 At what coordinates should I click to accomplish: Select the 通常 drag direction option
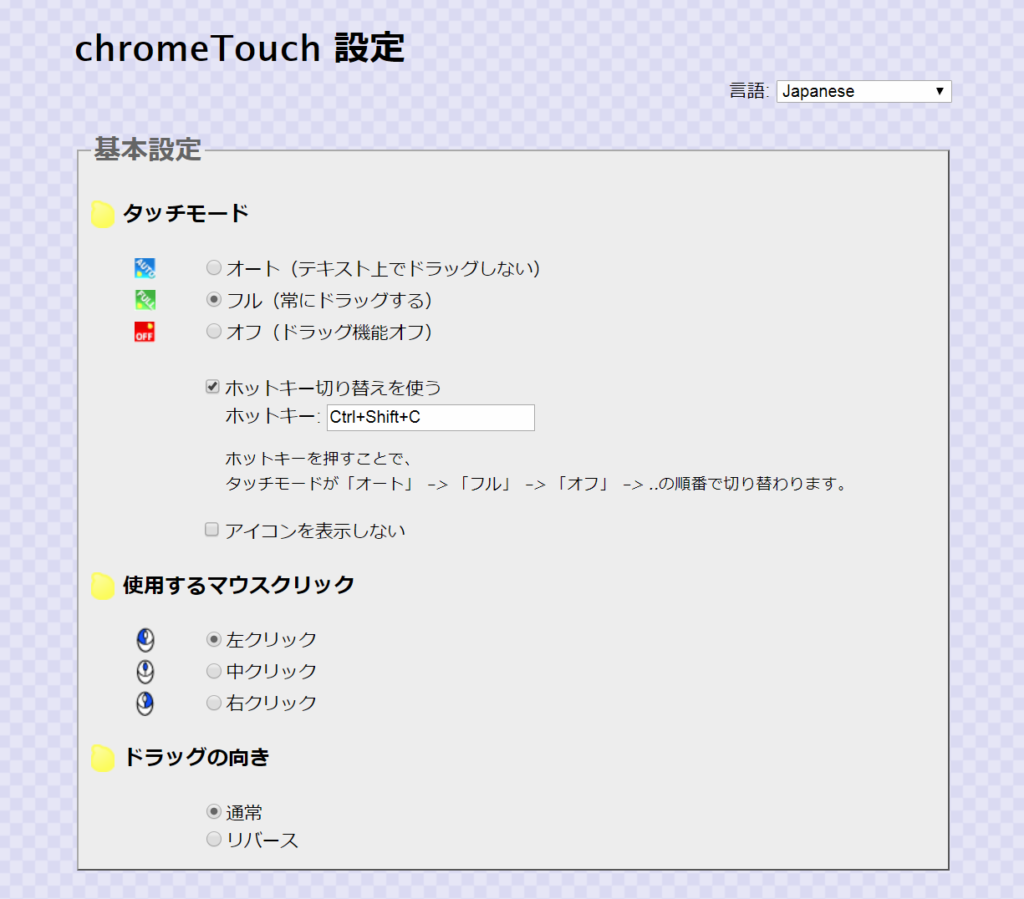(x=213, y=811)
